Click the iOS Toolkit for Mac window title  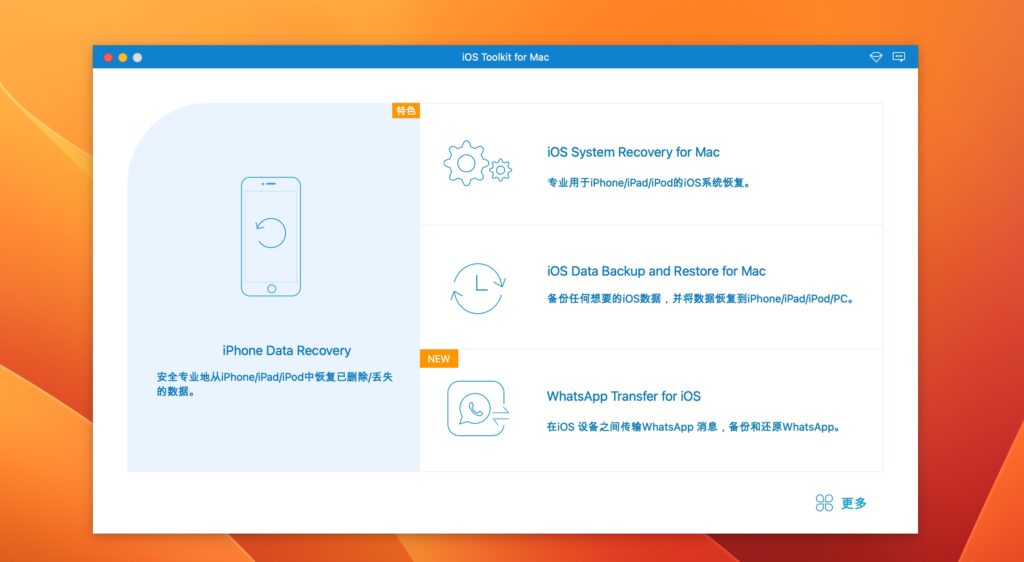(505, 57)
